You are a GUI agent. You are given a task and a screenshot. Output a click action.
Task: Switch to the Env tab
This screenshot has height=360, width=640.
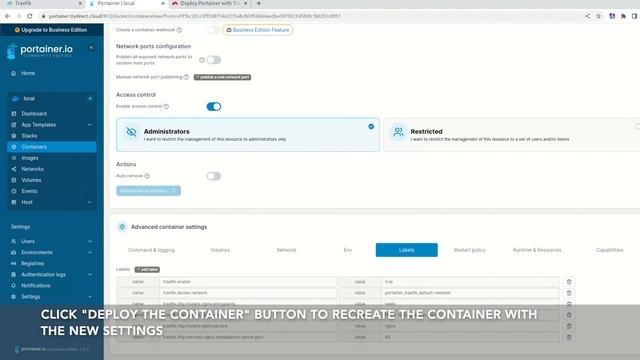[x=348, y=250]
